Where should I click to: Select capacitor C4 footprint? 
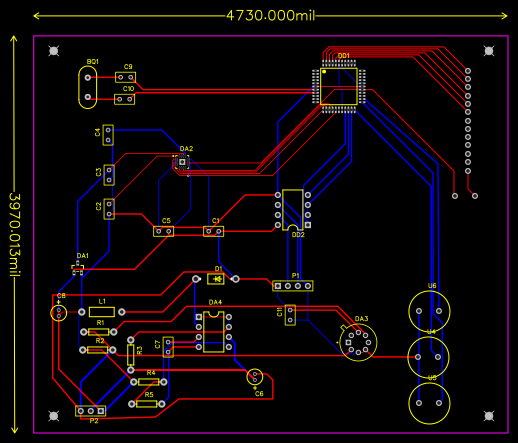click(108, 135)
